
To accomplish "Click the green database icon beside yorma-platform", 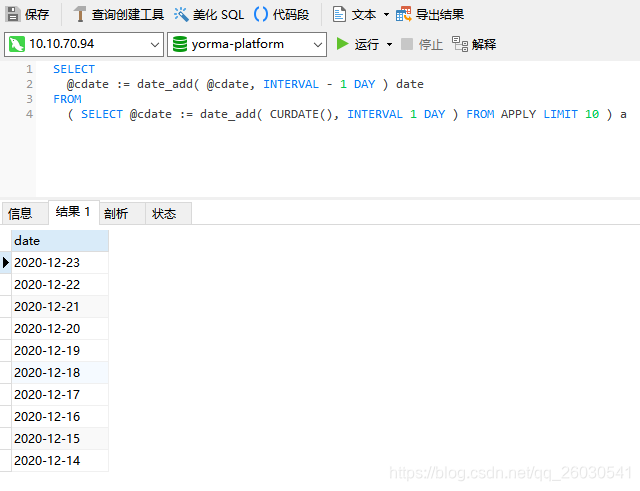I will 180,44.
